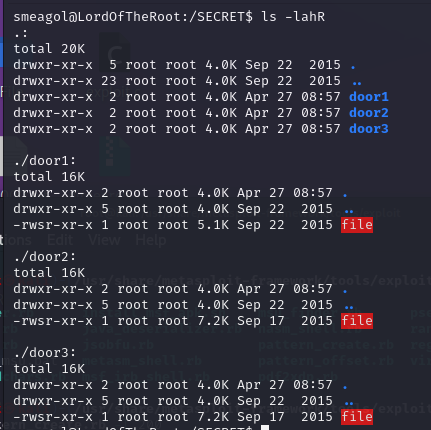Click the ./door2: section header
This screenshot has height=430, width=431.
pos(45,257)
